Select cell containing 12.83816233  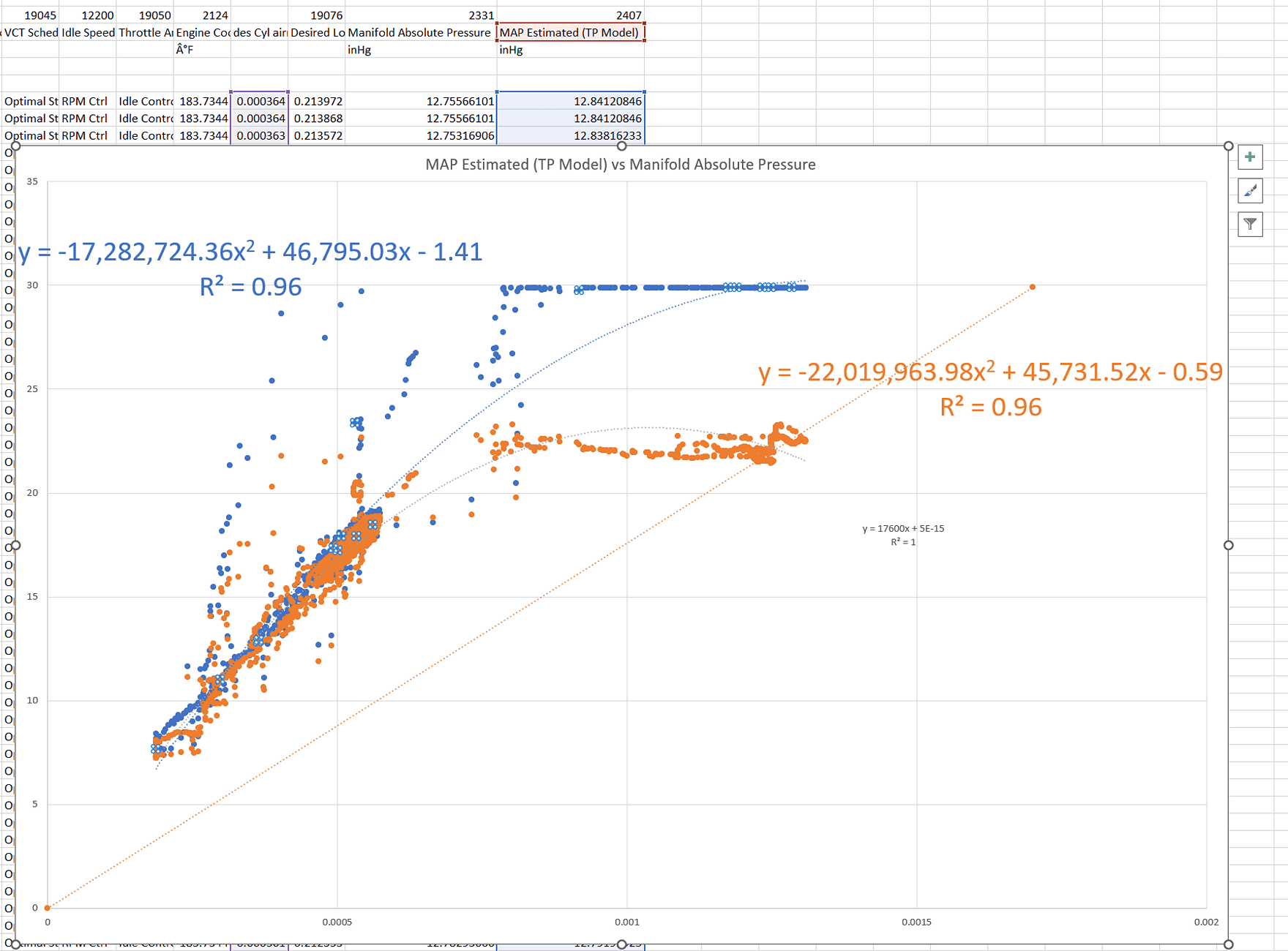(570, 135)
